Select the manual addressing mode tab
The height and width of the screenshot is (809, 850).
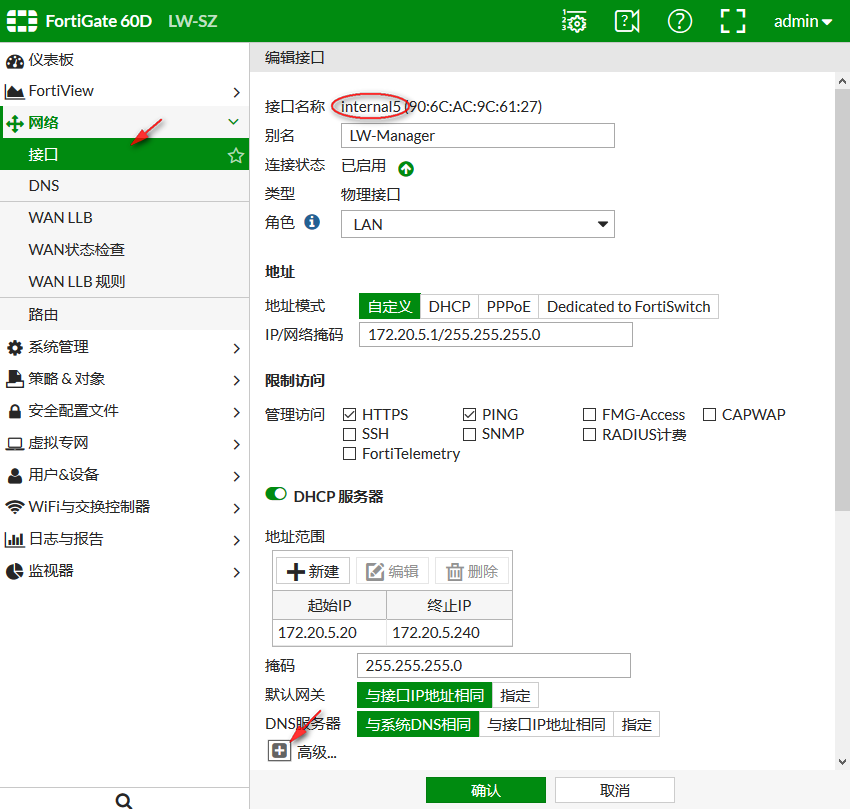pyautogui.click(x=390, y=307)
